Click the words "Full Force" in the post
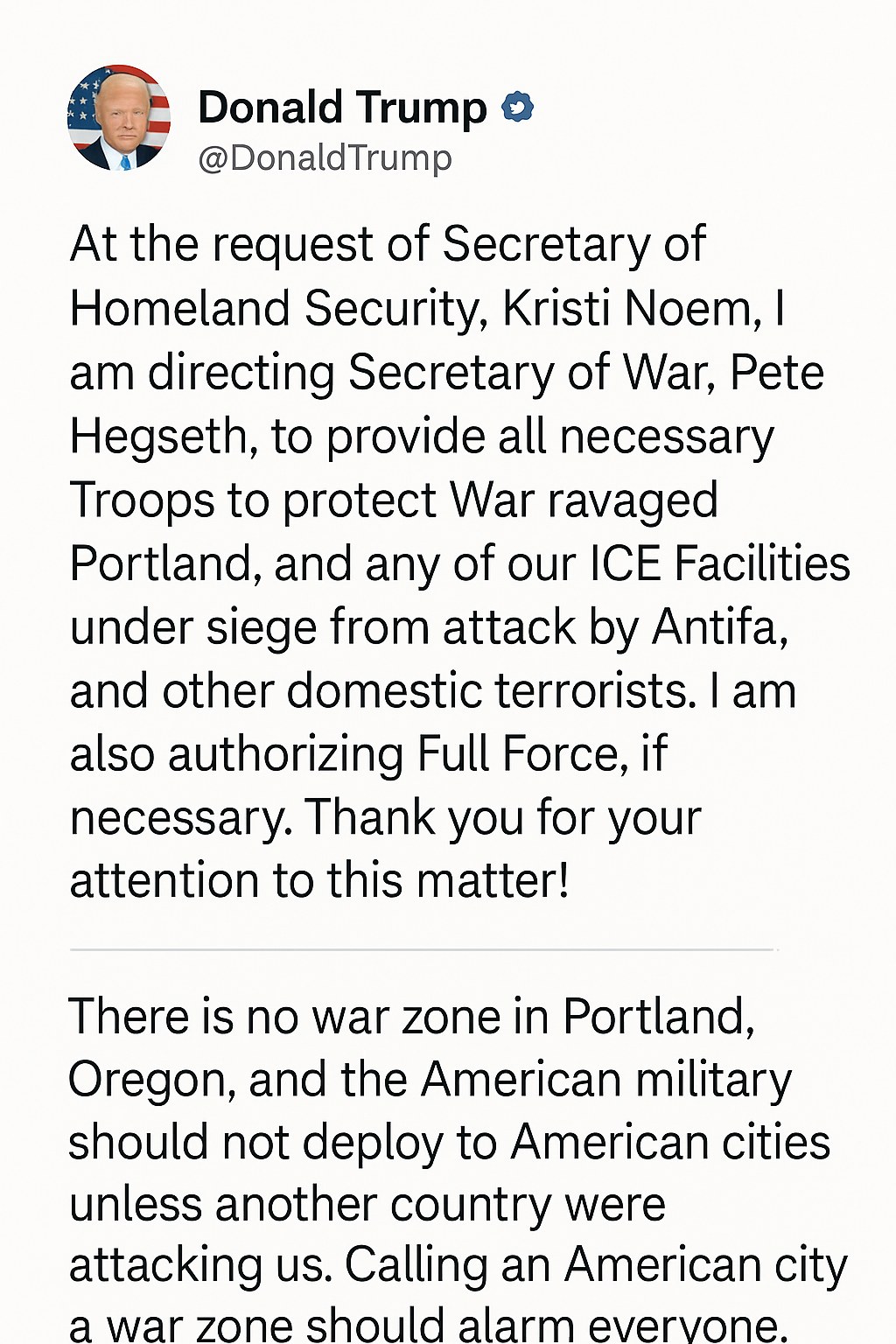Viewport: 896px width, 1344px height. click(517, 754)
